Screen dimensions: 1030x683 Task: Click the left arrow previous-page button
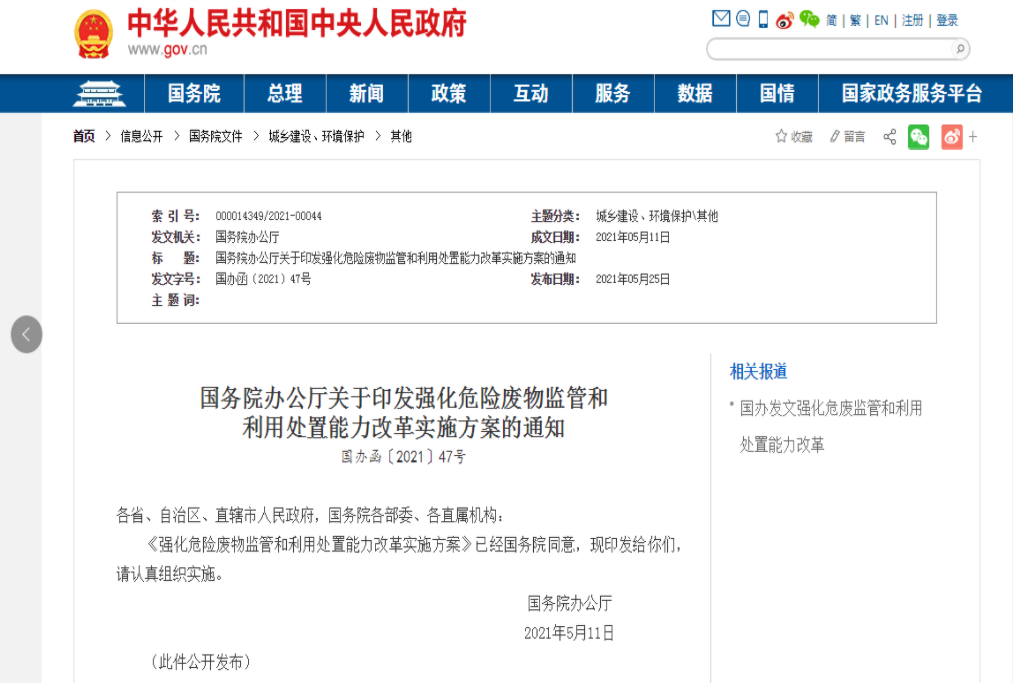point(27,334)
